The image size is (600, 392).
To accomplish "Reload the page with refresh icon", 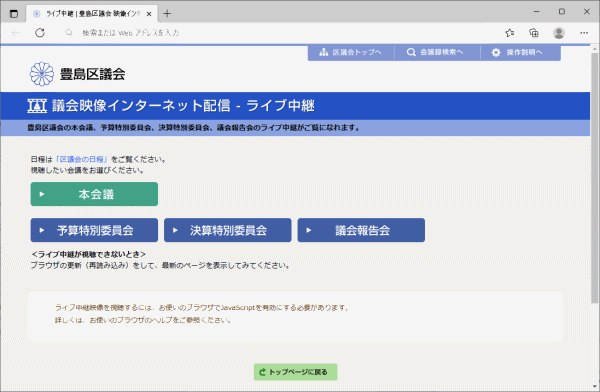I will pyautogui.click(x=40, y=33).
